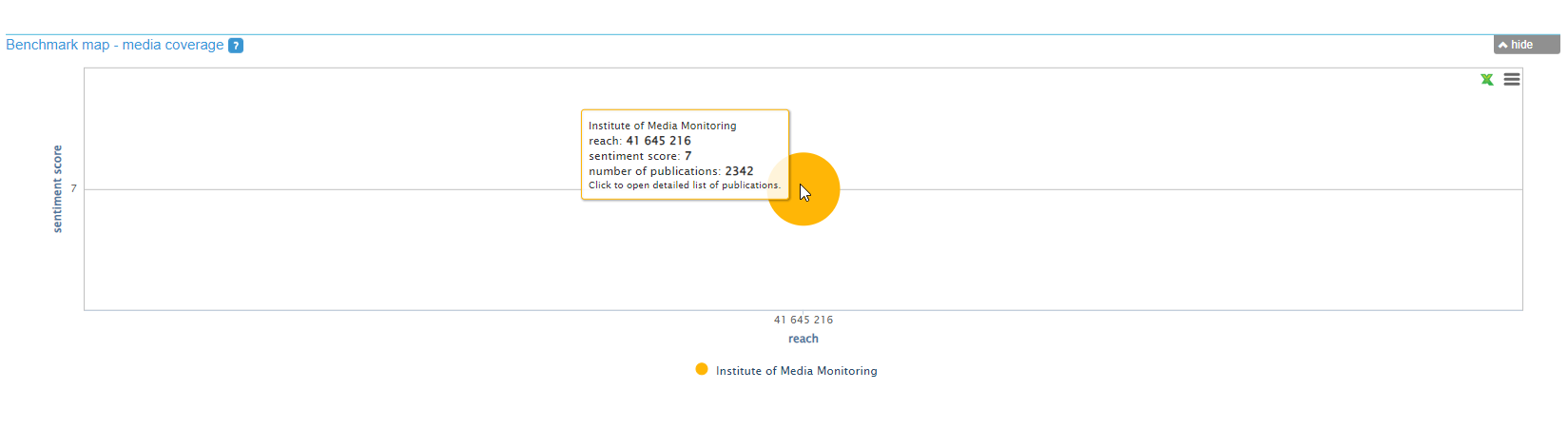Click tooltip line 'reach: 41 645 216'
The height and width of the screenshot is (429, 1568).
(x=640, y=141)
